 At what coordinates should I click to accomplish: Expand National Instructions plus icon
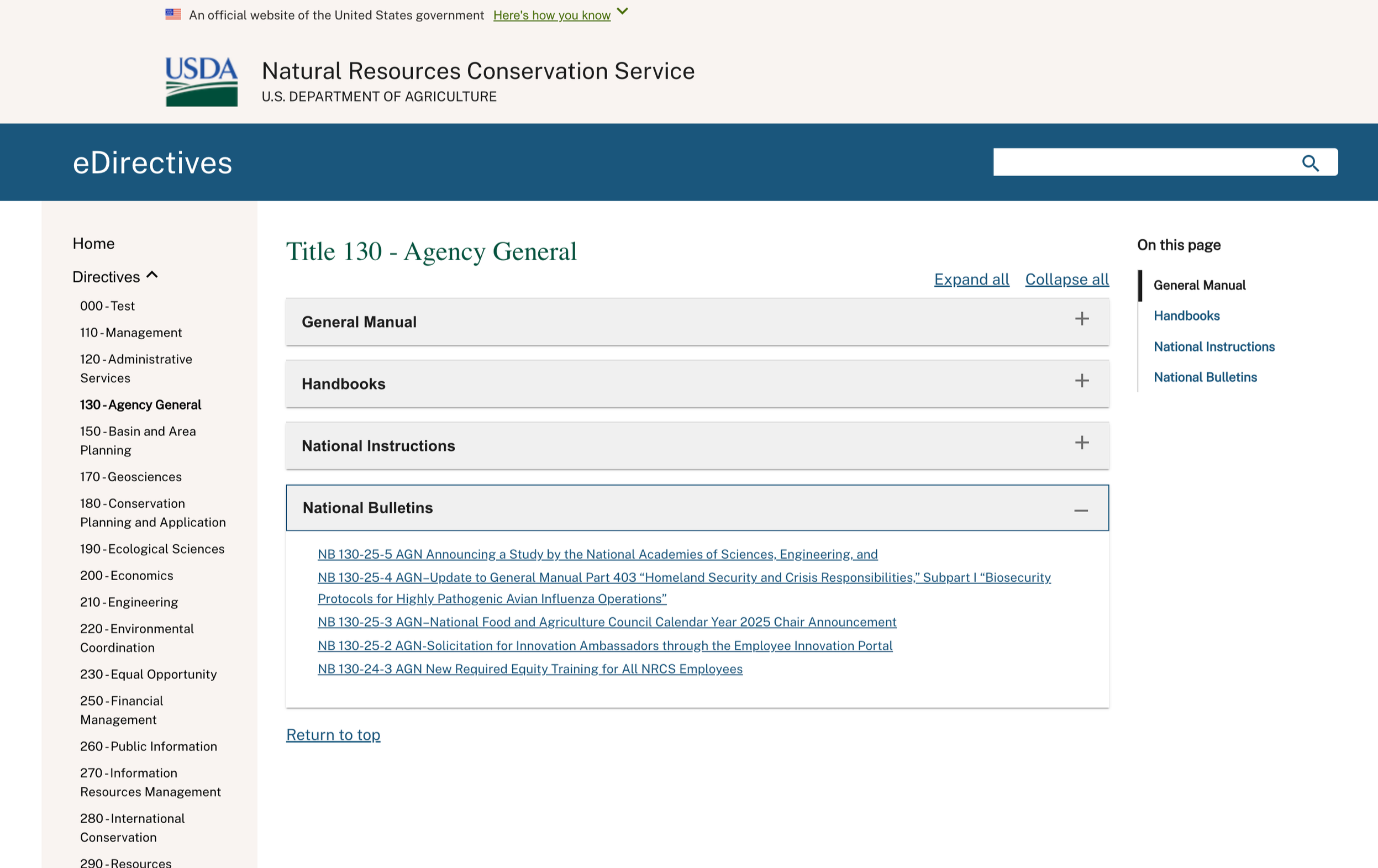pyautogui.click(x=1081, y=443)
